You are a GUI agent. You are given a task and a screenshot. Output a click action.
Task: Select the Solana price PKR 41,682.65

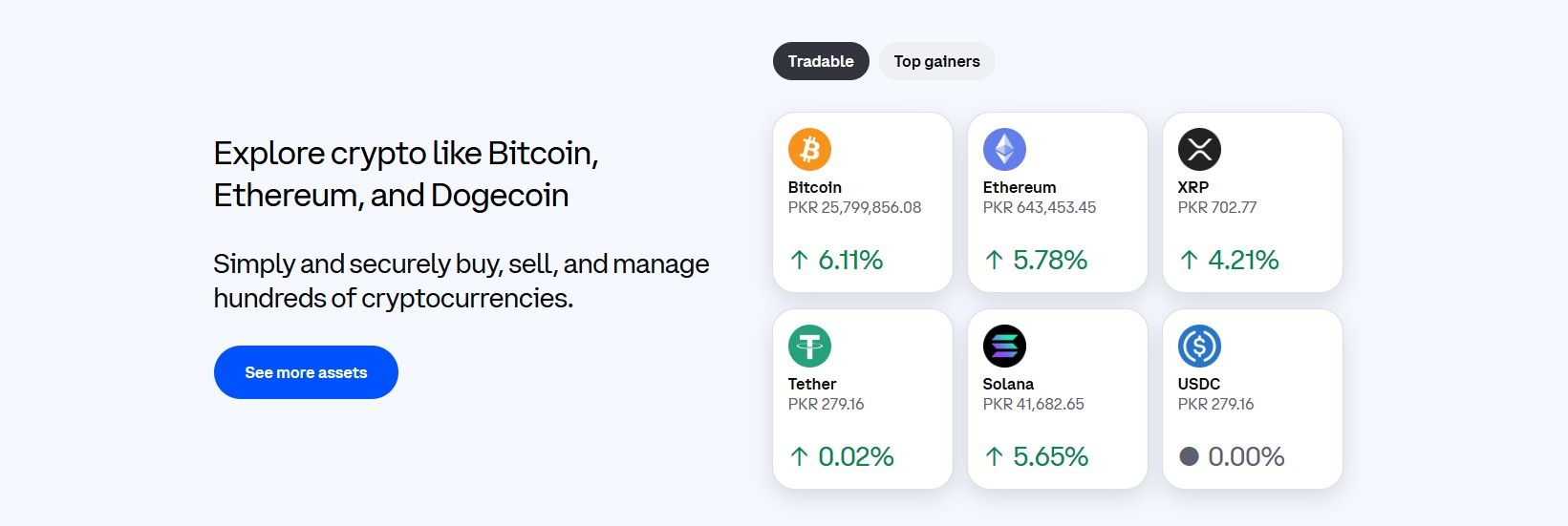pos(1034,404)
